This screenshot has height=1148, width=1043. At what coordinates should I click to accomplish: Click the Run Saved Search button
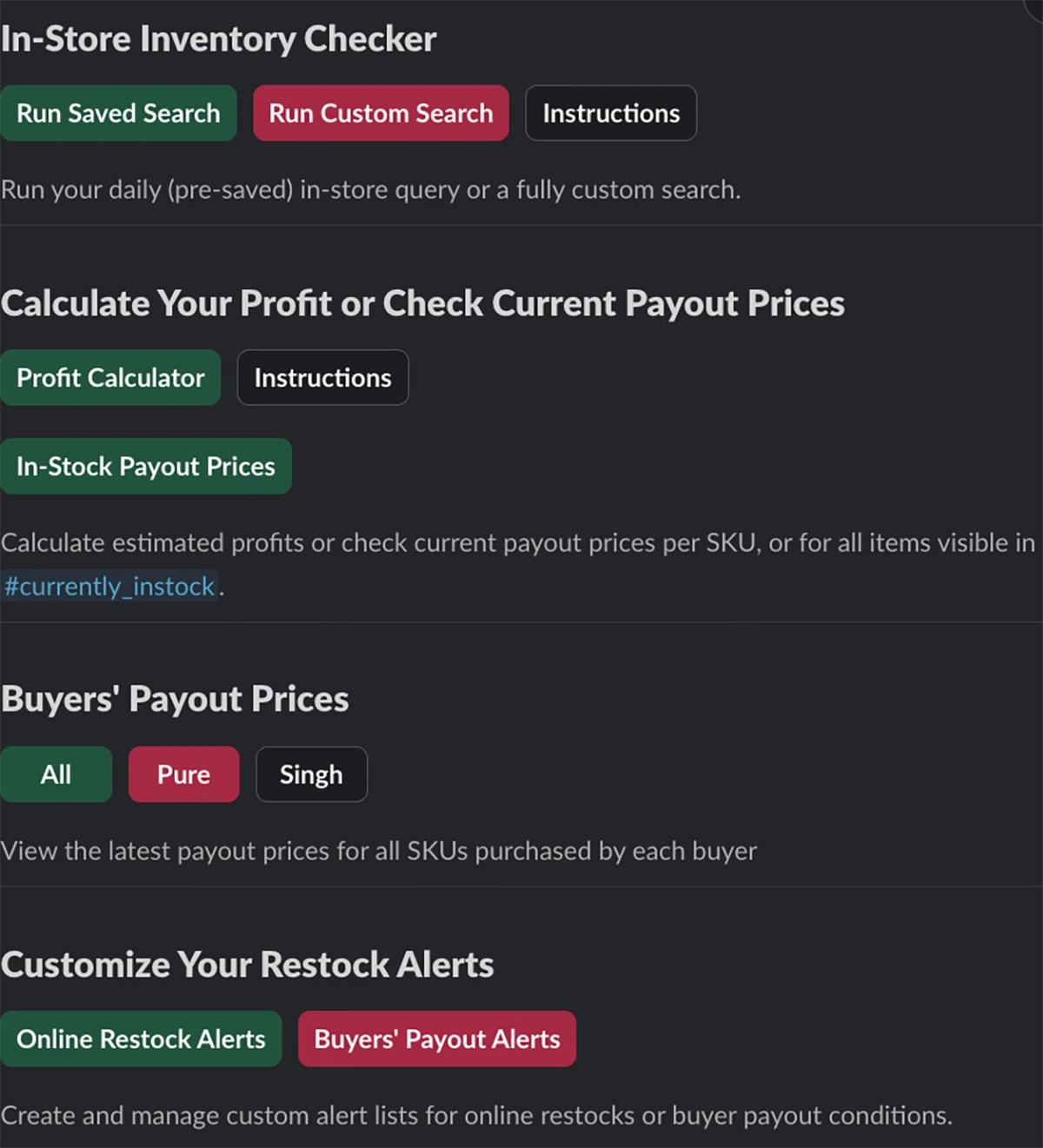coord(118,113)
